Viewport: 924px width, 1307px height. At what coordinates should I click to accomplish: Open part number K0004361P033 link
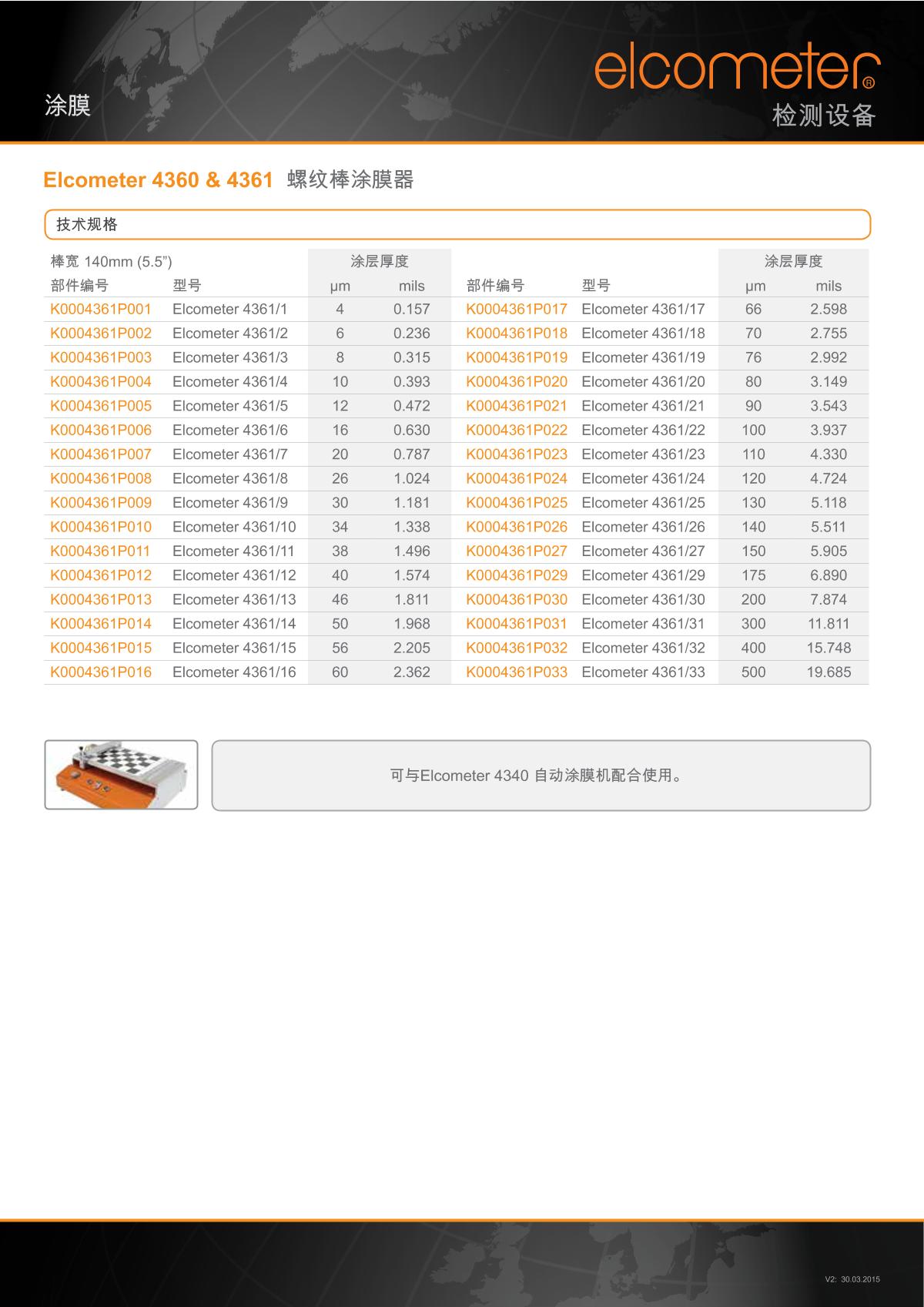[x=516, y=672]
